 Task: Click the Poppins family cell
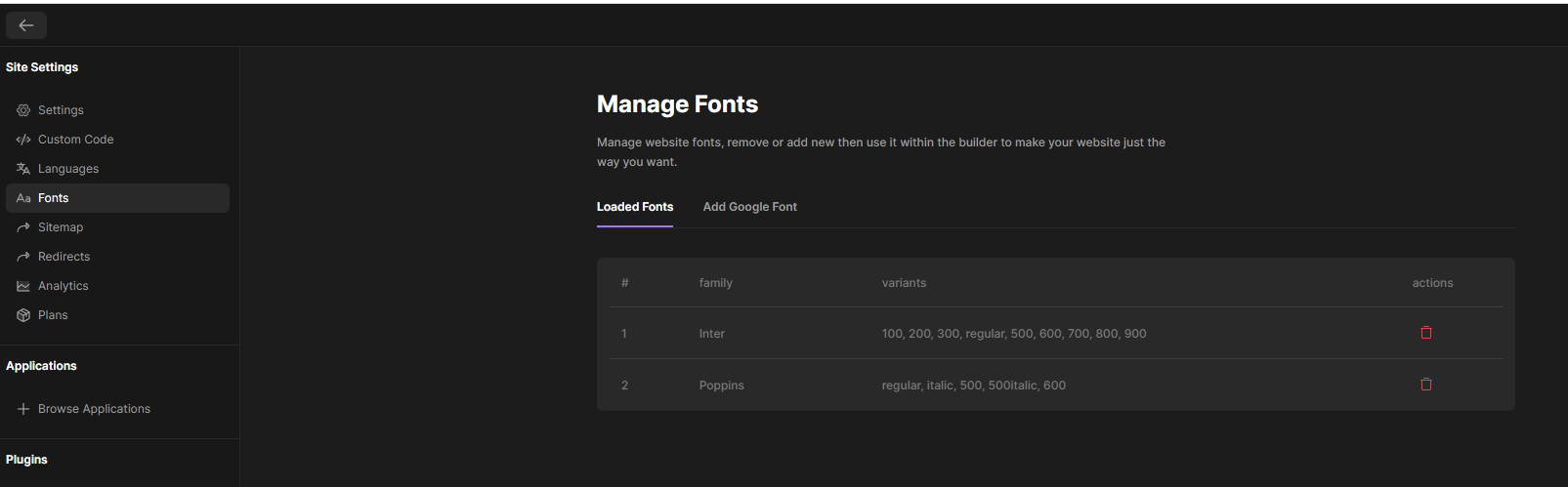tap(722, 386)
